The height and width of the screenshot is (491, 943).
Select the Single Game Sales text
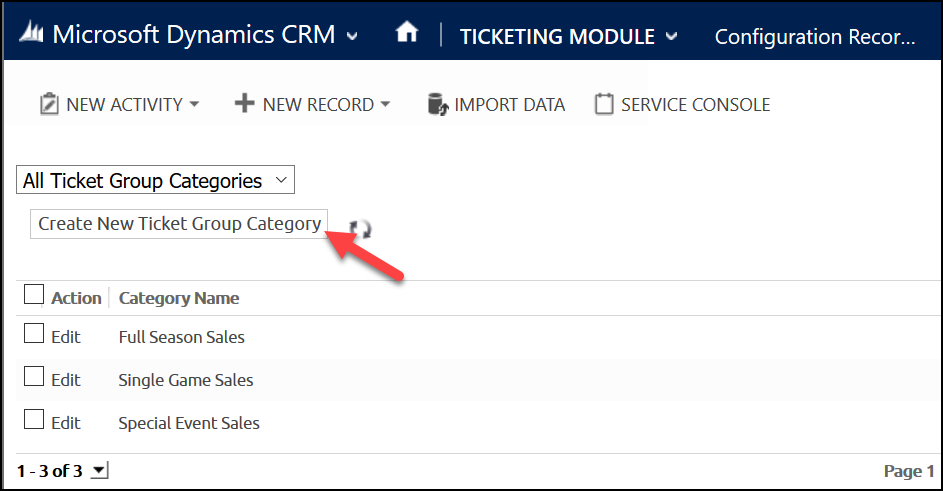pyautogui.click(x=186, y=380)
